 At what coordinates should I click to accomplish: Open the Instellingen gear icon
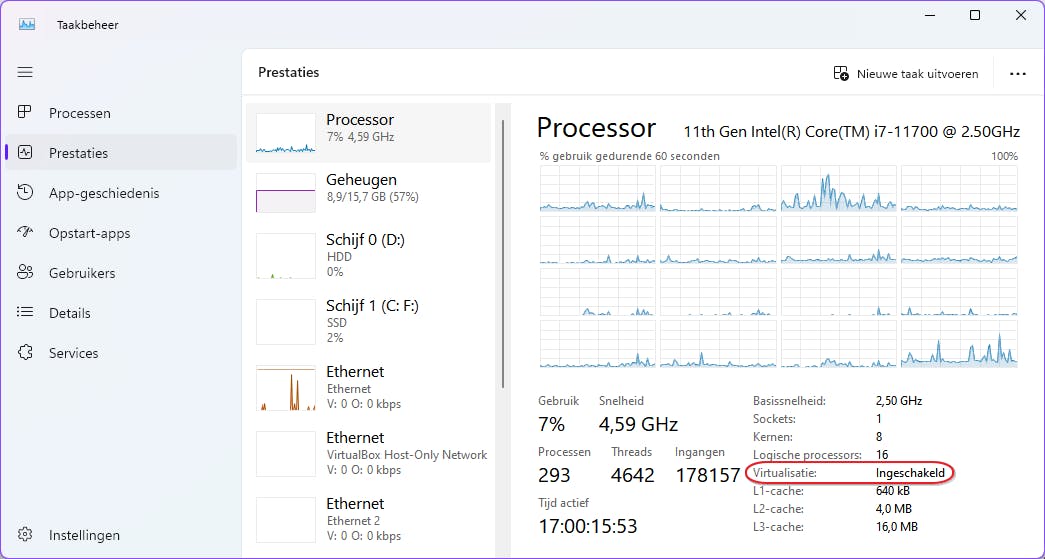(26, 535)
